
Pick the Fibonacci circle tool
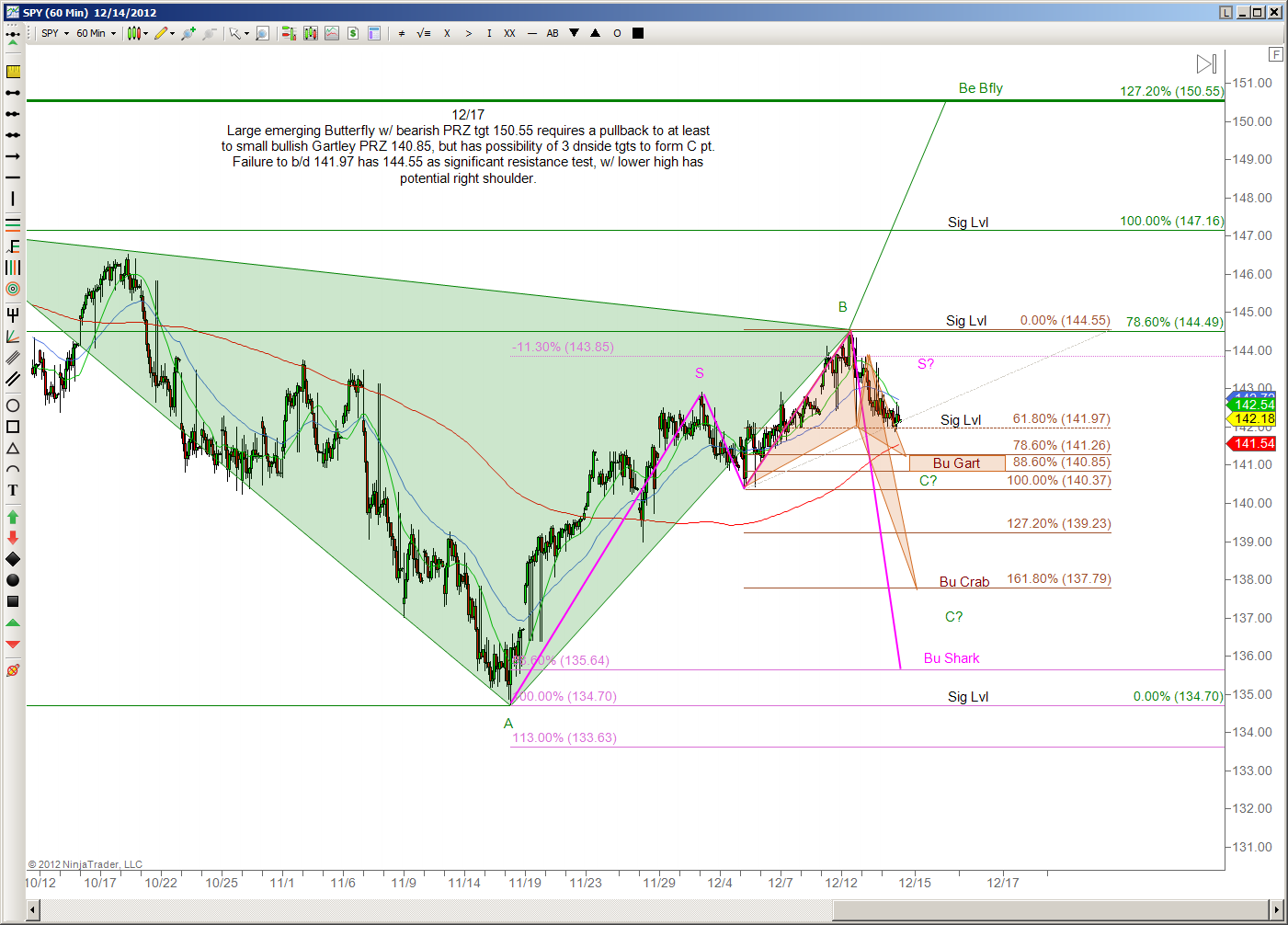[13, 289]
